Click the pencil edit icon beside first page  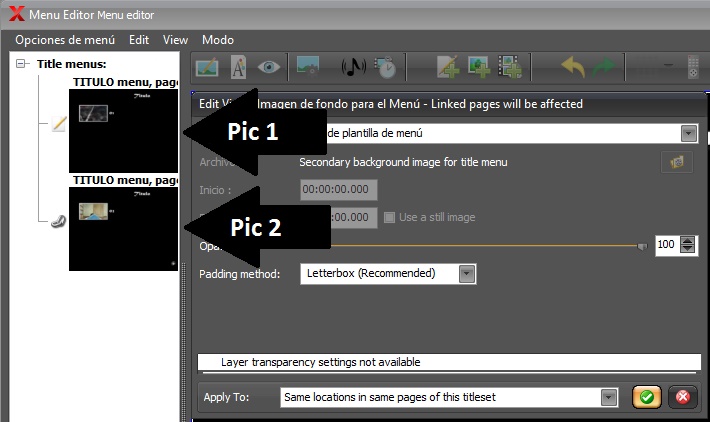(x=59, y=124)
